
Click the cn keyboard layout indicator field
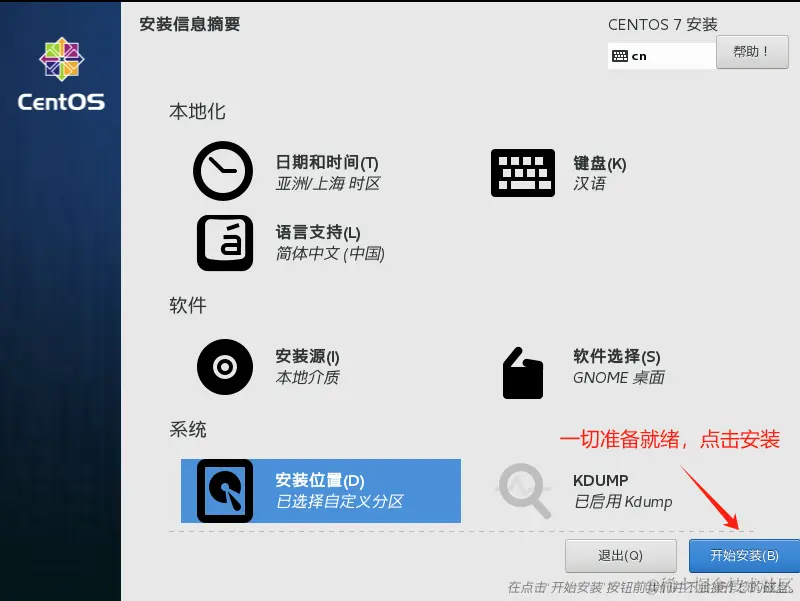pyautogui.click(x=662, y=56)
